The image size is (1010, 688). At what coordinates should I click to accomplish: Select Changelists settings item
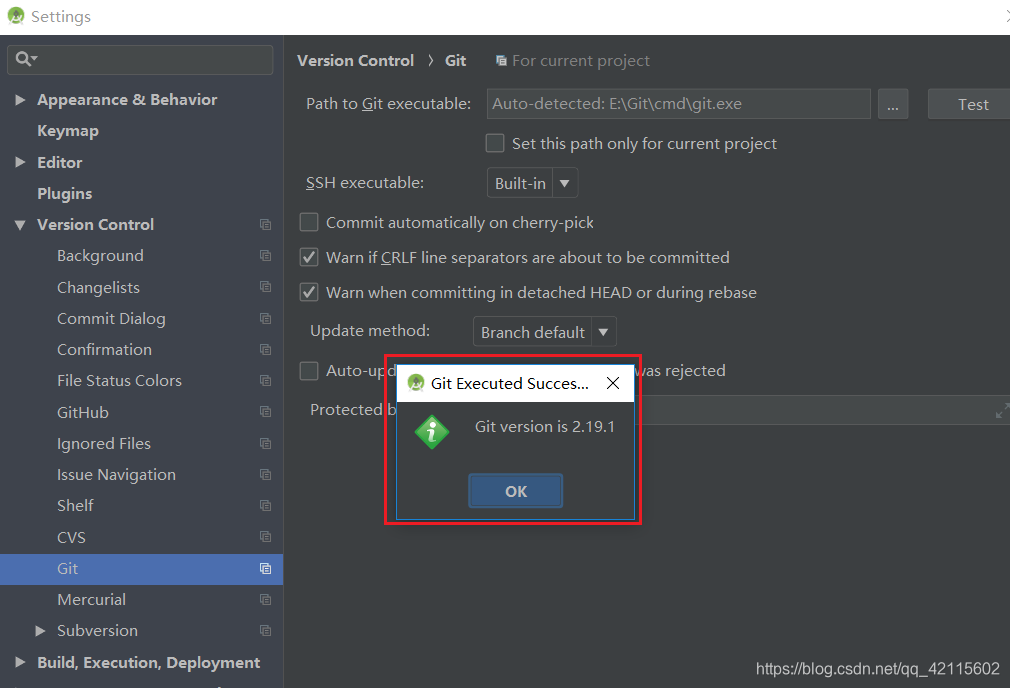98,287
